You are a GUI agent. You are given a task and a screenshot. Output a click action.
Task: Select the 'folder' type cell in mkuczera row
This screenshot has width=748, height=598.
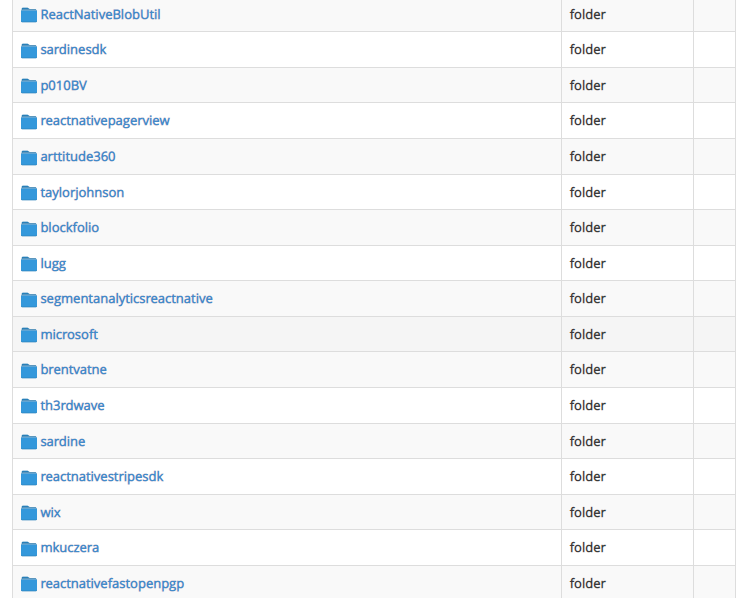(x=627, y=547)
